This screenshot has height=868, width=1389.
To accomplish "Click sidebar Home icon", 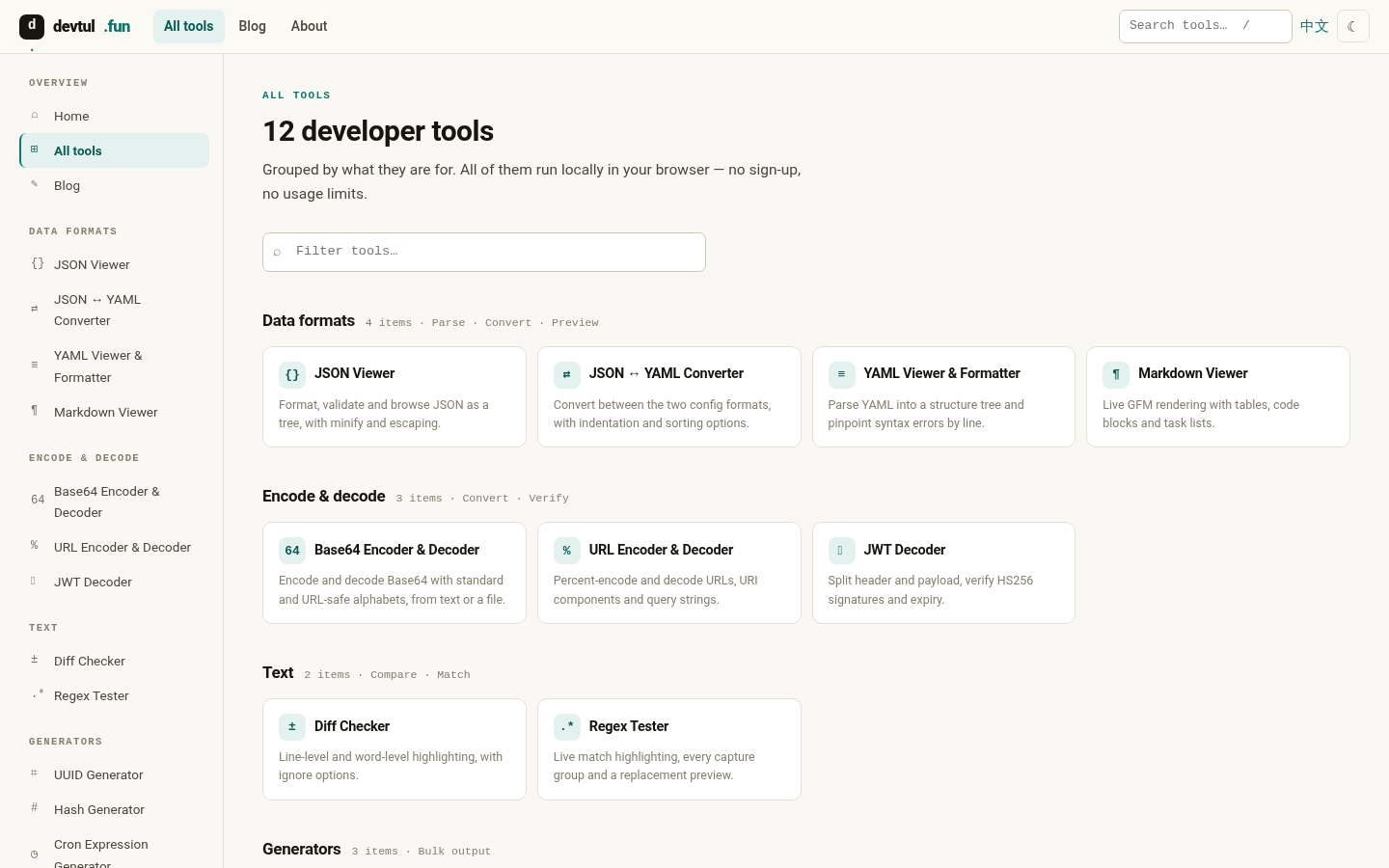I will (35, 115).
